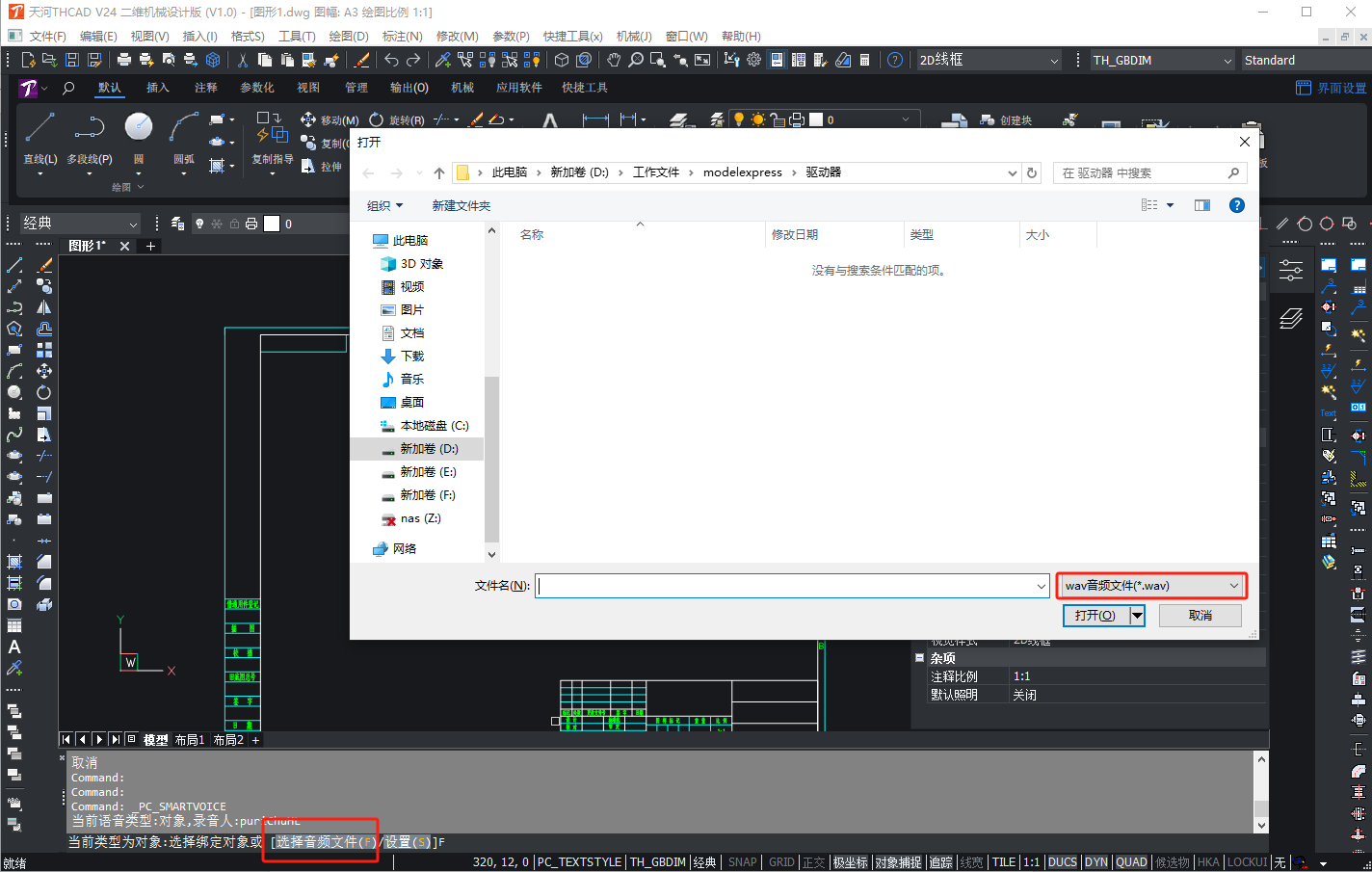Screen dimensions: 1372x872
Task: Click the dialog Help blue question icon
Action: 1237,205
